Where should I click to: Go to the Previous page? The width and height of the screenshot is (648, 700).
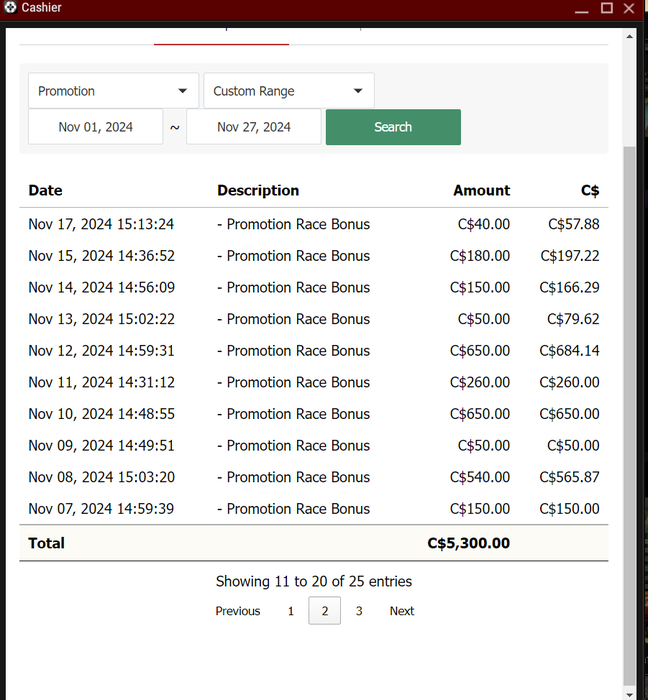(238, 611)
